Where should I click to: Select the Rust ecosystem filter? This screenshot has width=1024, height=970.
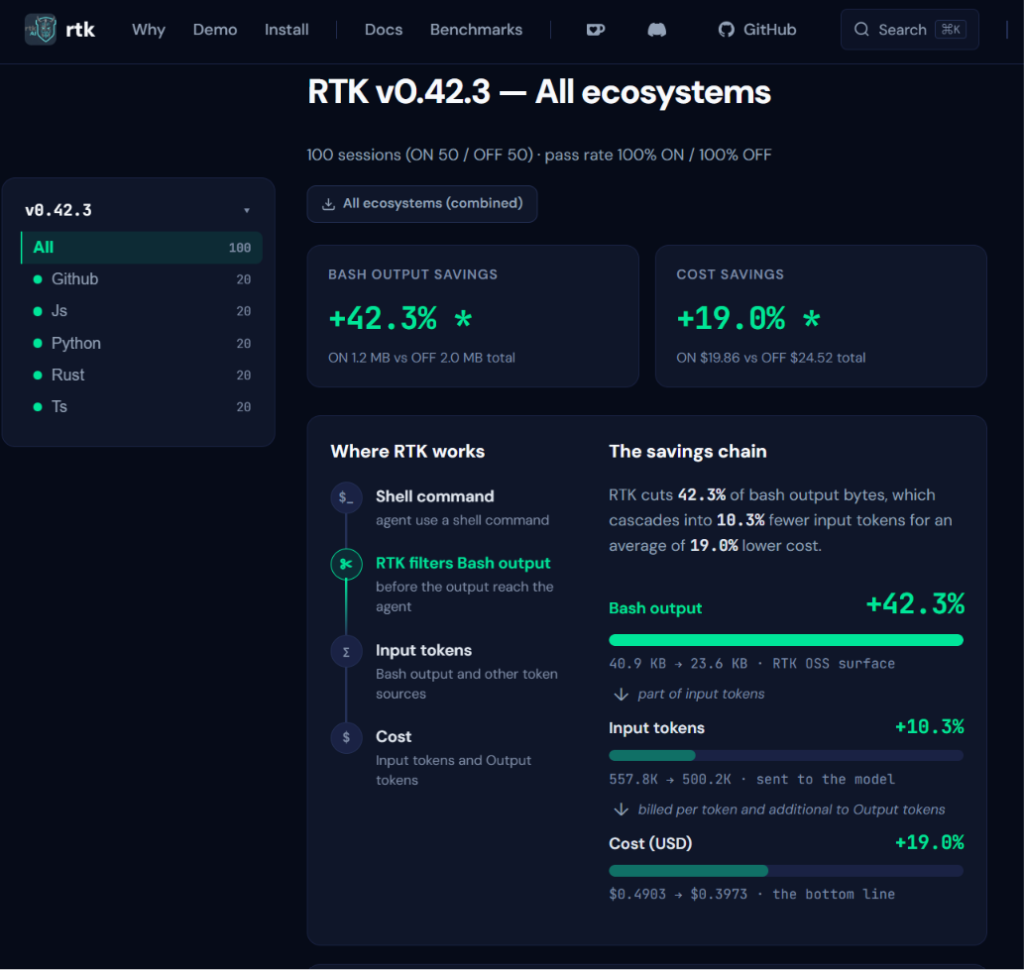[x=142, y=375]
